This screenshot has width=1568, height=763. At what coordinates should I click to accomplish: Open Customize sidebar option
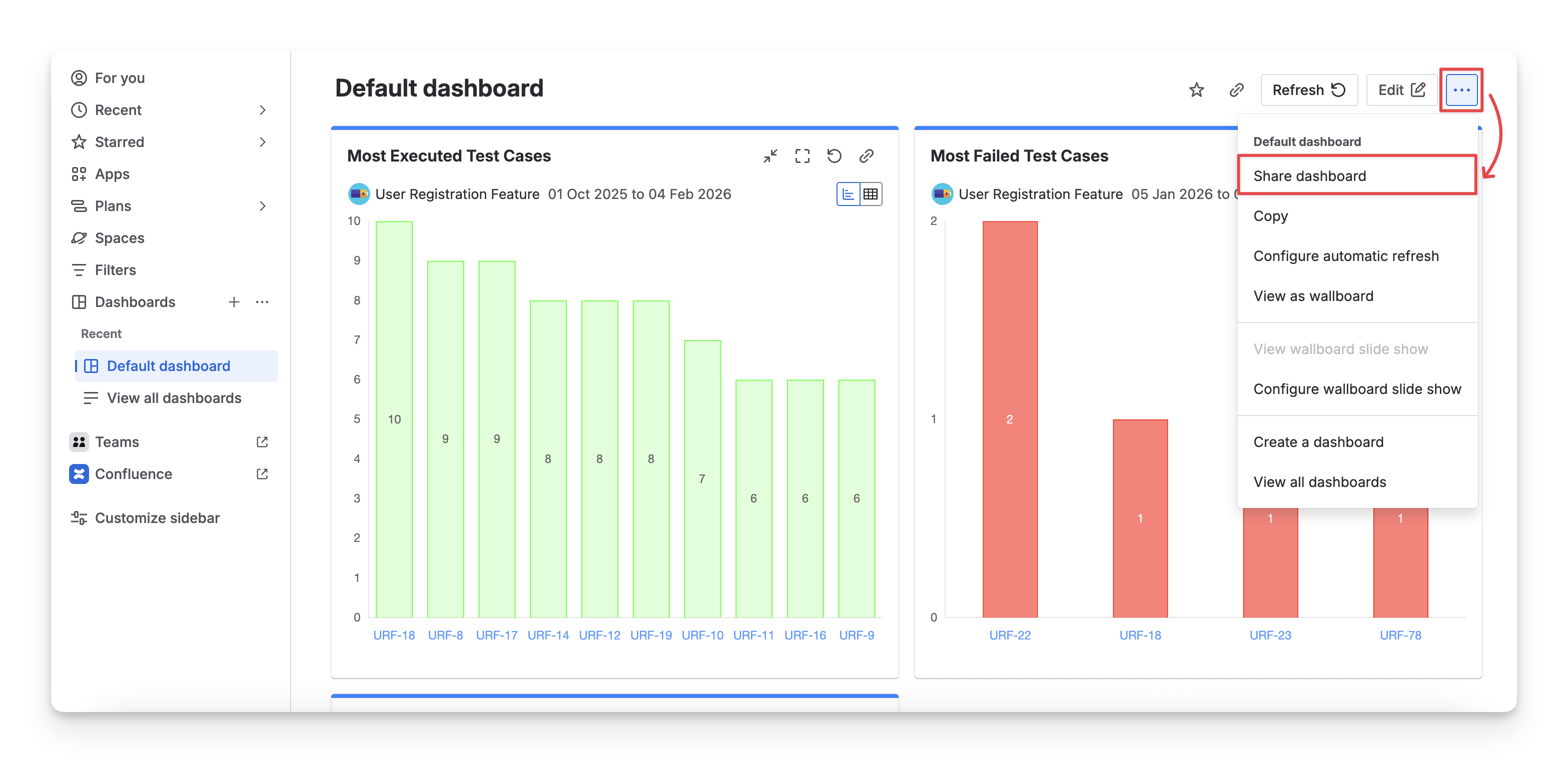tap(157, 518)
